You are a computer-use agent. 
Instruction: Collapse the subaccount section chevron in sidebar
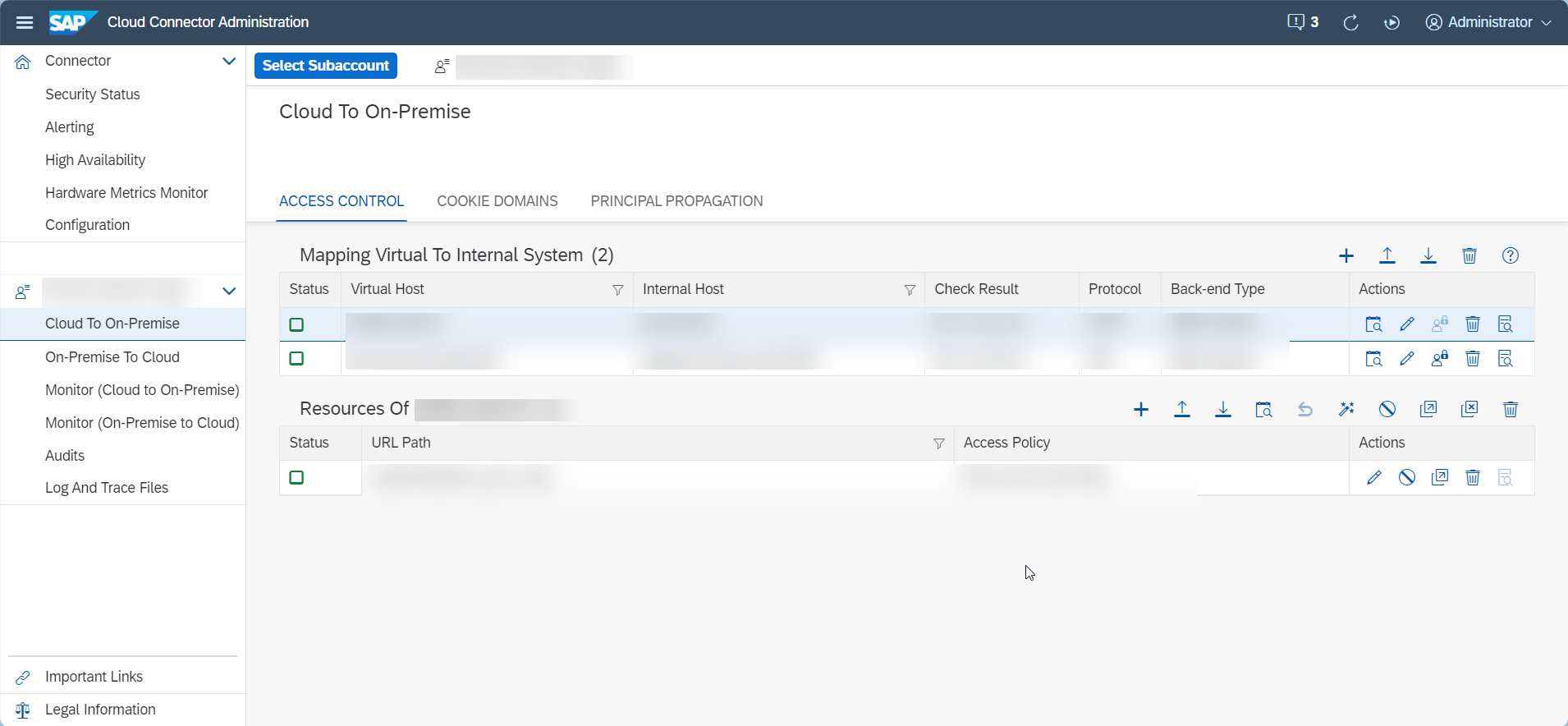pos(229,291)
